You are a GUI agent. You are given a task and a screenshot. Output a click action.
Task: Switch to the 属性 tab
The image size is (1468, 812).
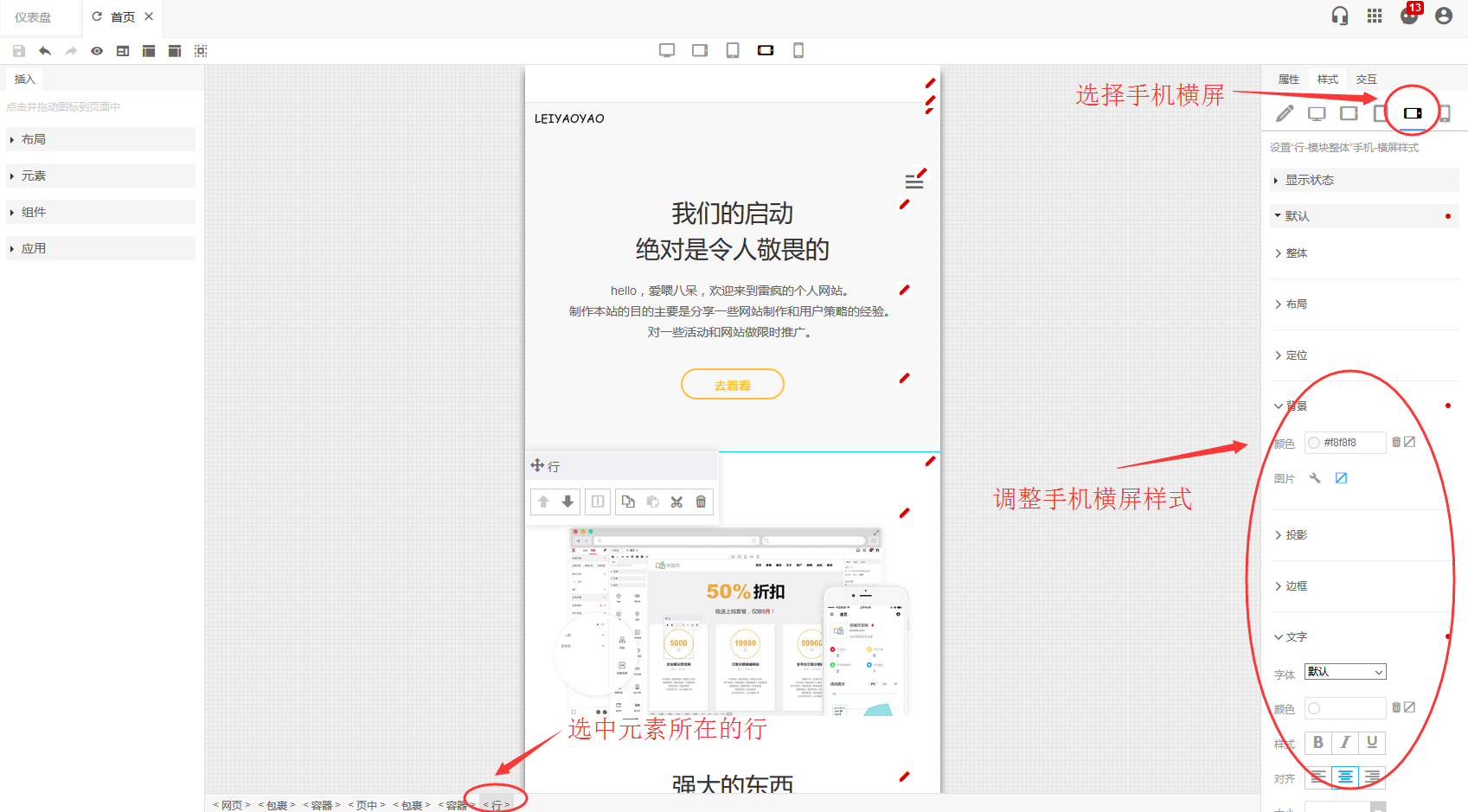(x=1289, y=79)
